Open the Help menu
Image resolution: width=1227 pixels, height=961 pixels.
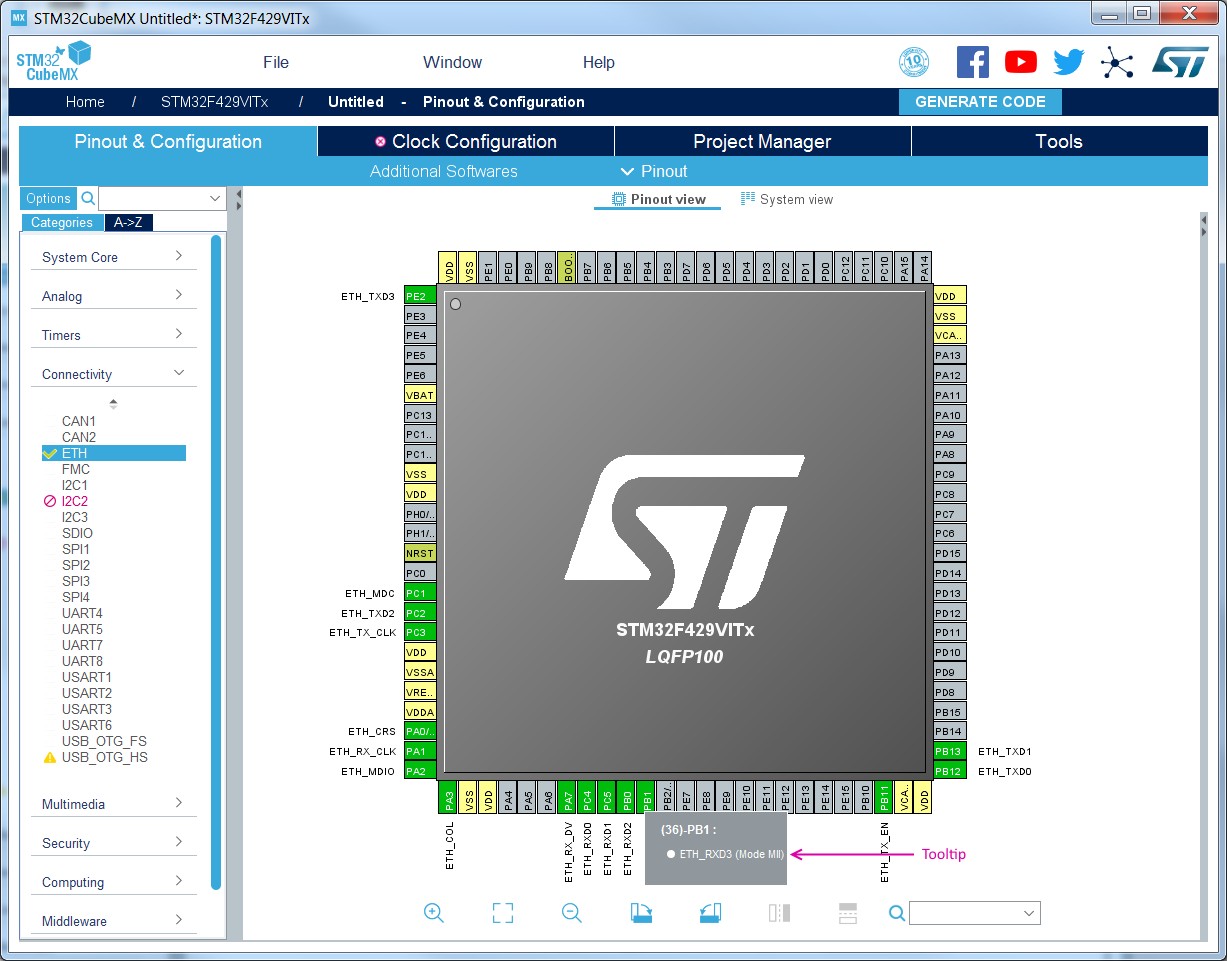(x=598, y=62)
